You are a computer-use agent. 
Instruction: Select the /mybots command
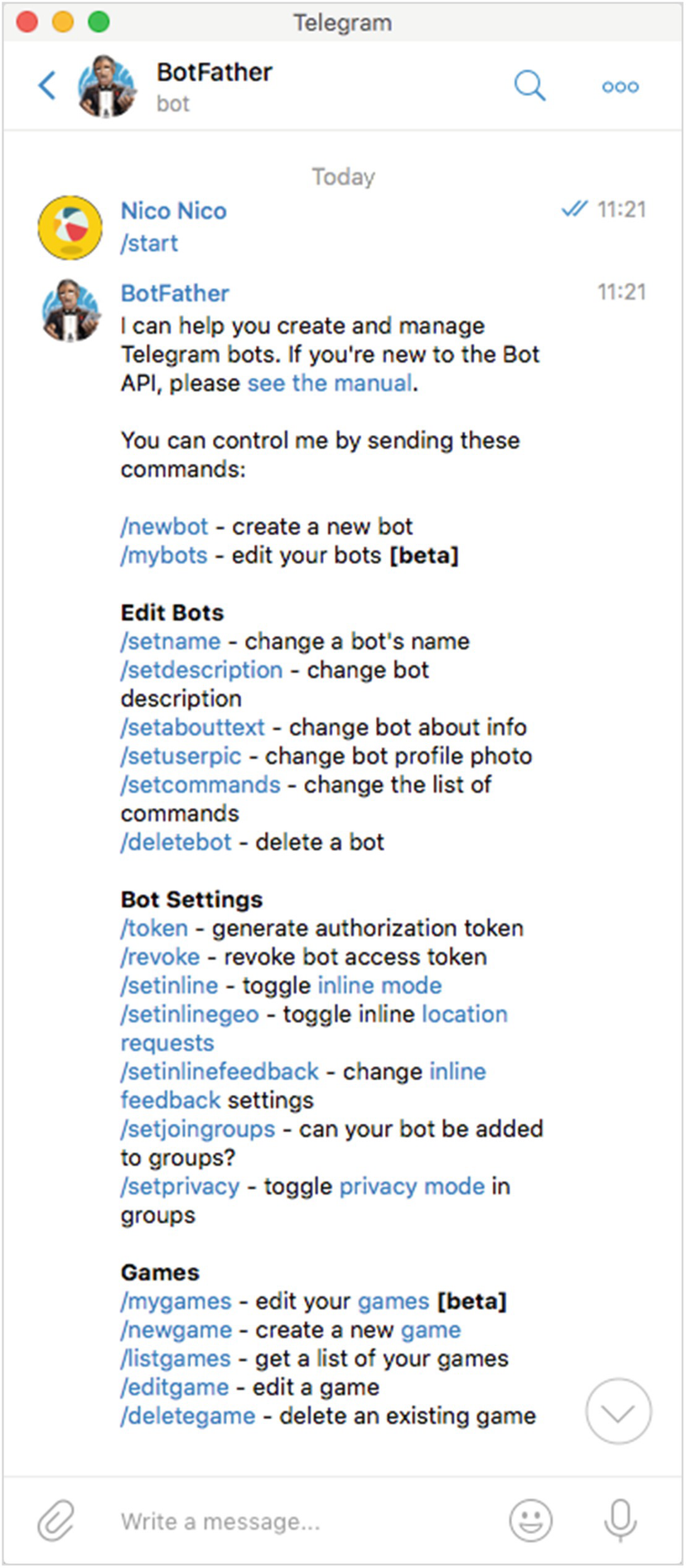[x=164, y=556]
